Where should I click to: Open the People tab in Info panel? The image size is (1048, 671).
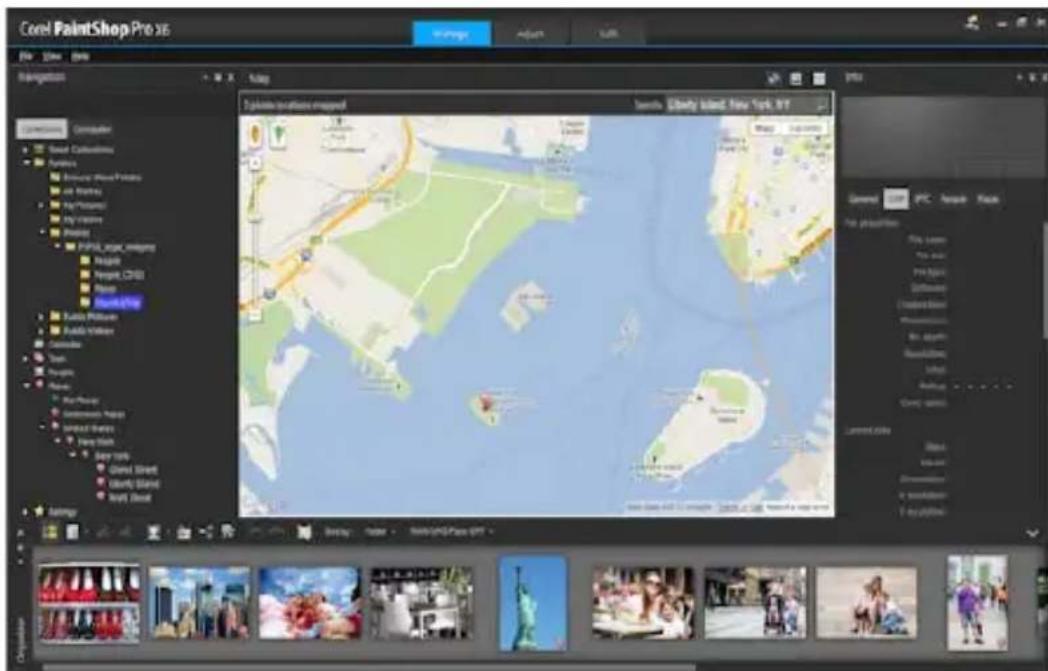point(954,199)
